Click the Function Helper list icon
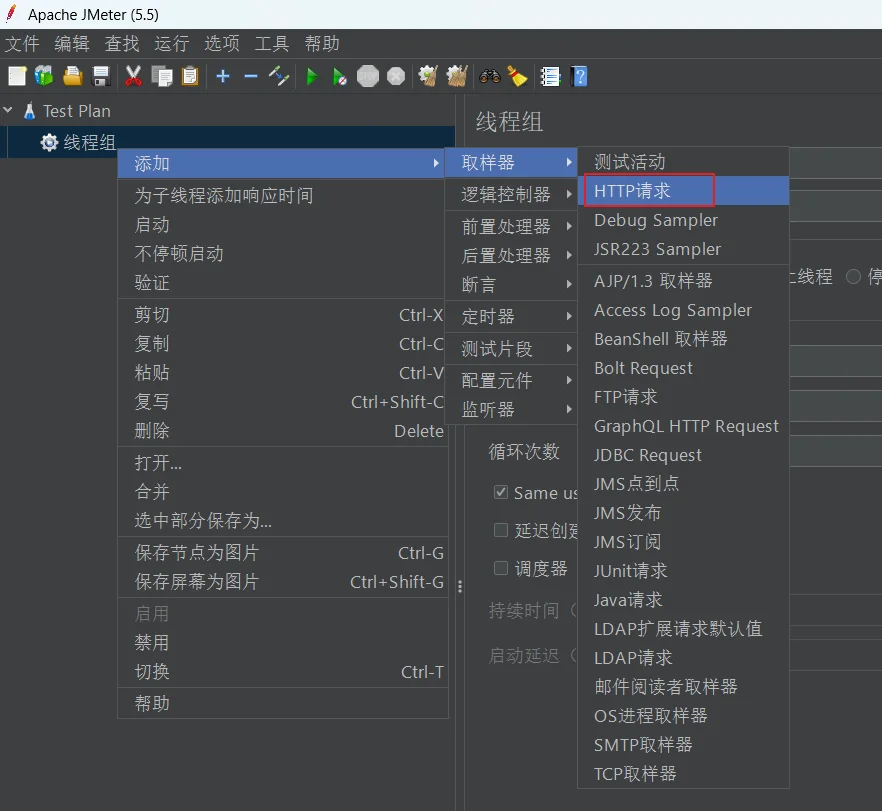Image resolution: width=882 pixels, height=811 pixels. (x=550, y=76)
